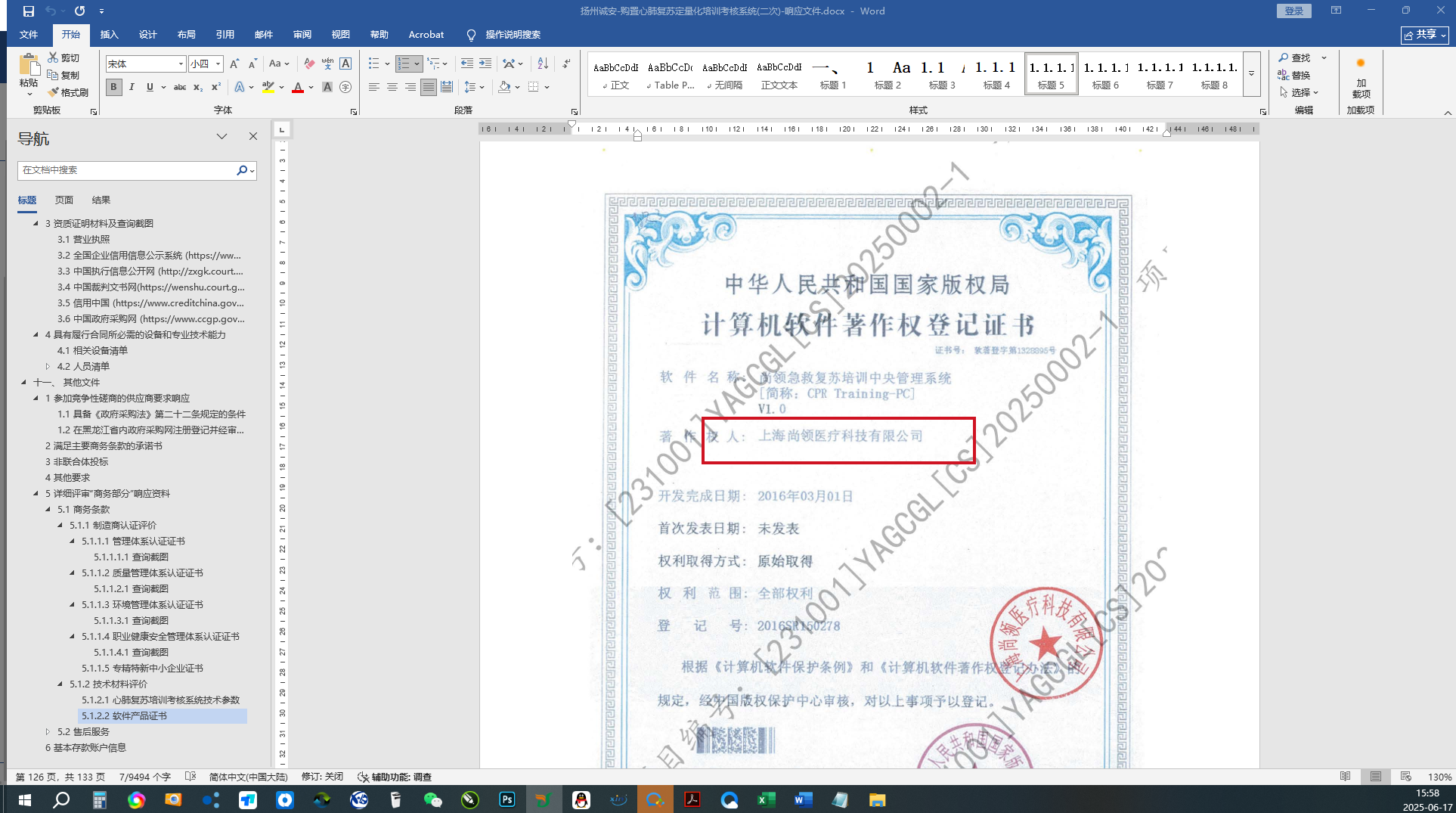Align the paragraph to the right
The width and height of the screenshot is (1456, 813).
pyautogui.click(x=410, y=87)
